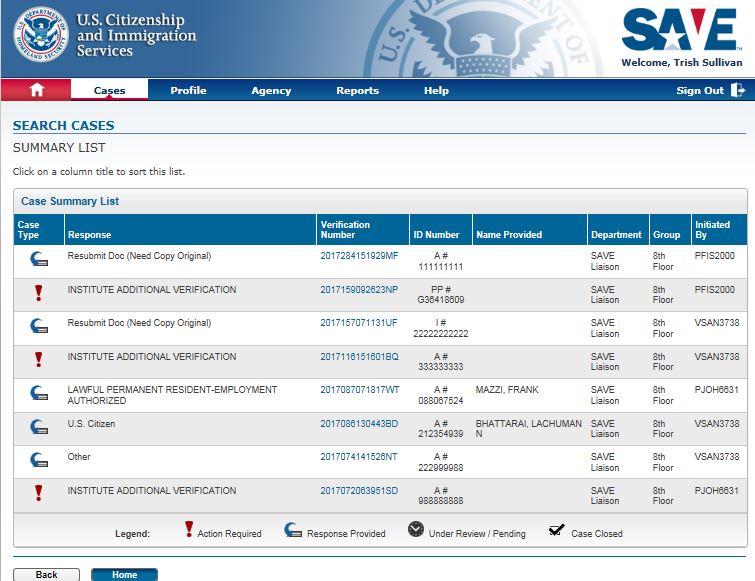
Task: Sort list by Response column header
Action: click(x=89, y=235)
